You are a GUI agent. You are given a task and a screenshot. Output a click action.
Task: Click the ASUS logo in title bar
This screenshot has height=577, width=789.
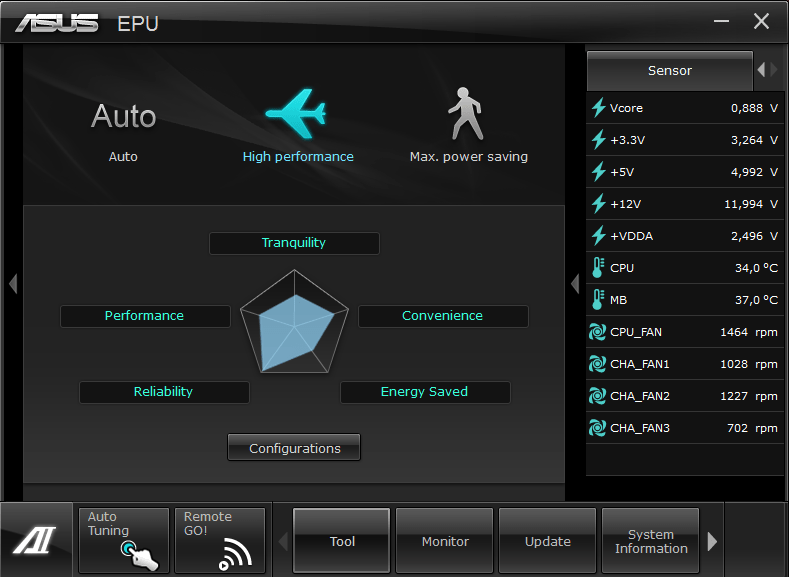[57, 23]
